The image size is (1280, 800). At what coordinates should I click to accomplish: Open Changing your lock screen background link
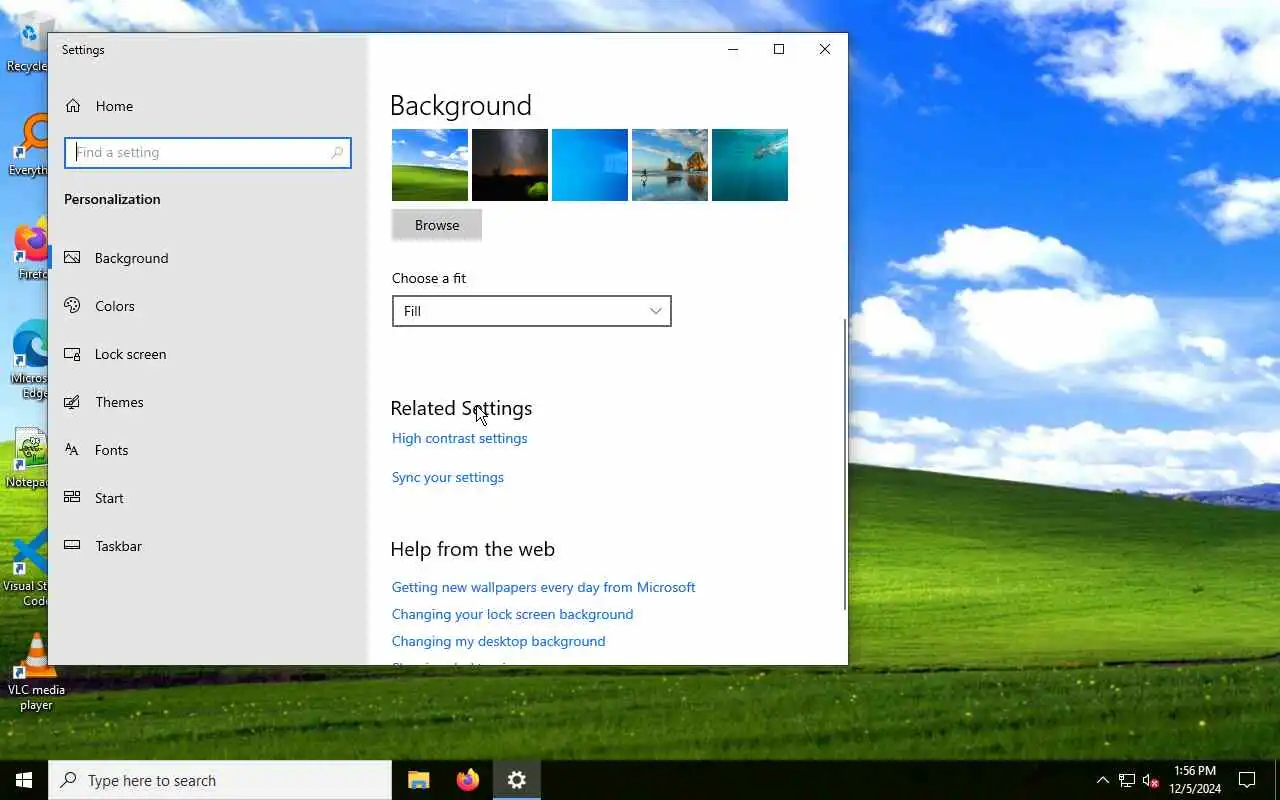(x=513, y=614)
